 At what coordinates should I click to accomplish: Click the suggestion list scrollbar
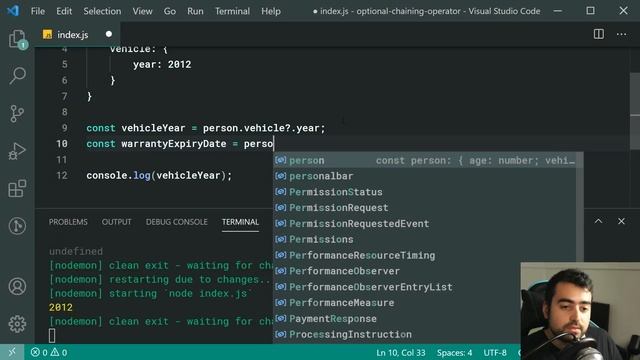point(580,207)
